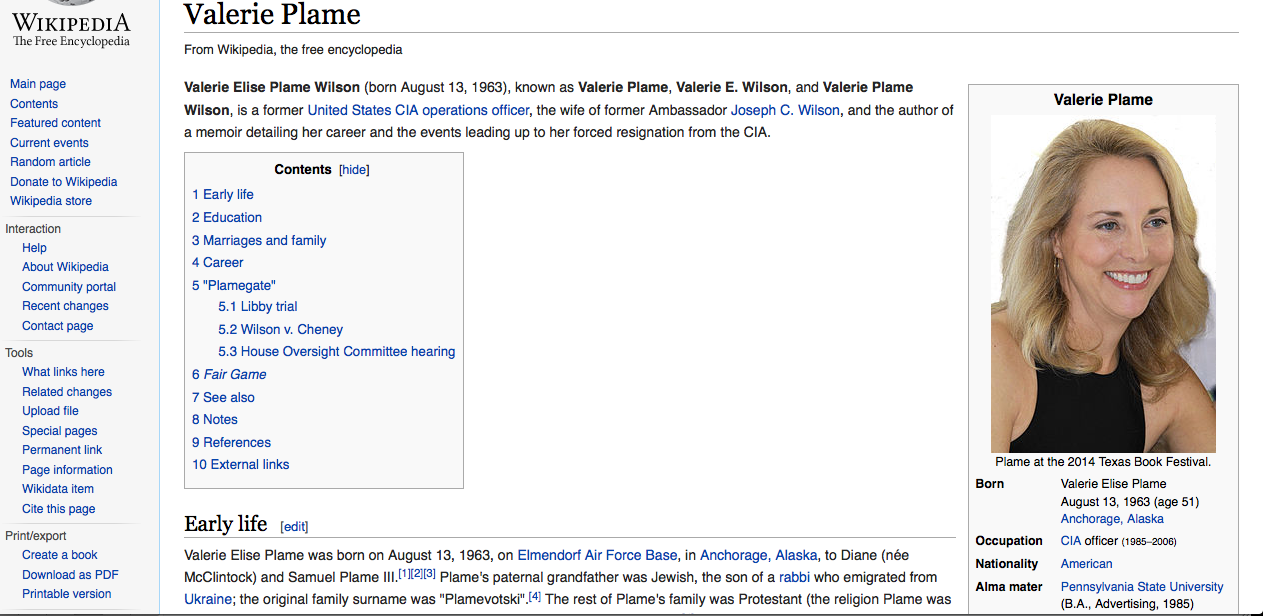Open American nationality infobox link
Viewport: 1263px width, 616px height.
click(1086, 564)
